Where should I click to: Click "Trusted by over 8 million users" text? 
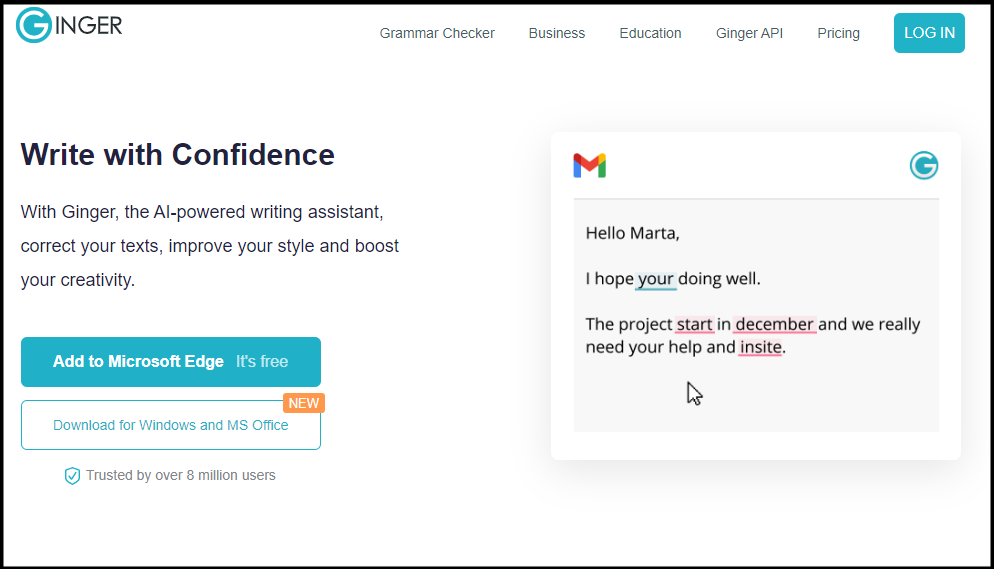click(180, 476)
